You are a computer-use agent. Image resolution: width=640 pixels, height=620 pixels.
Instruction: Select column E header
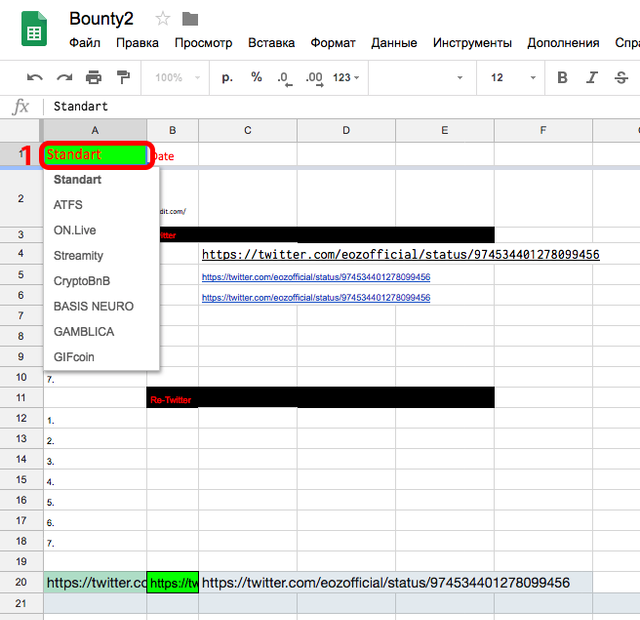[444, 130]
